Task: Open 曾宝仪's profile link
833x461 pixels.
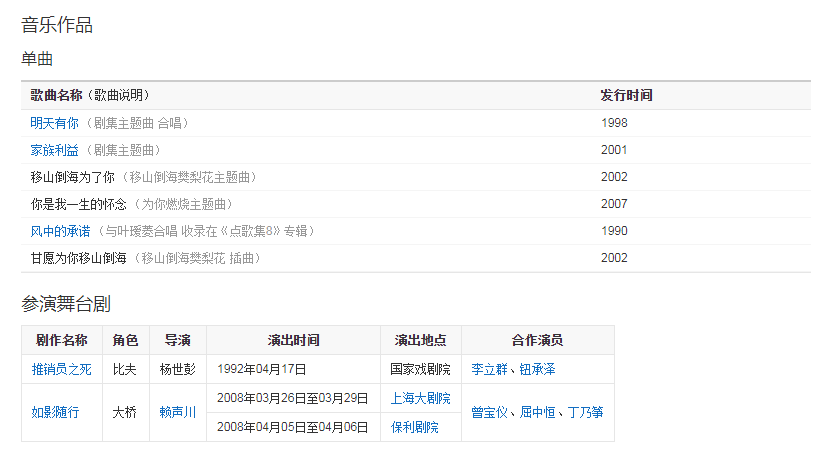Action: click(x=491, y=412)
